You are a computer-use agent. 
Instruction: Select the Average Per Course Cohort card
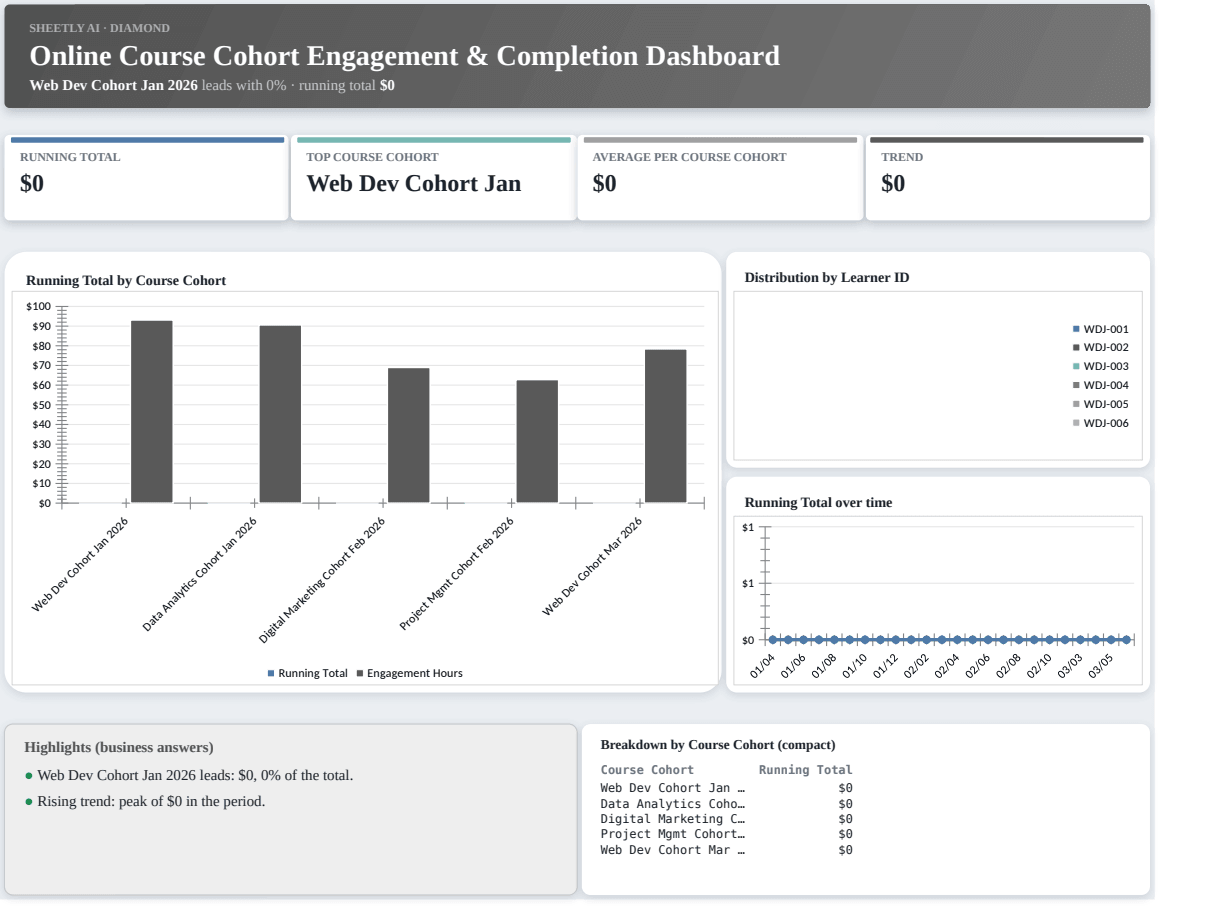point(720,179)
